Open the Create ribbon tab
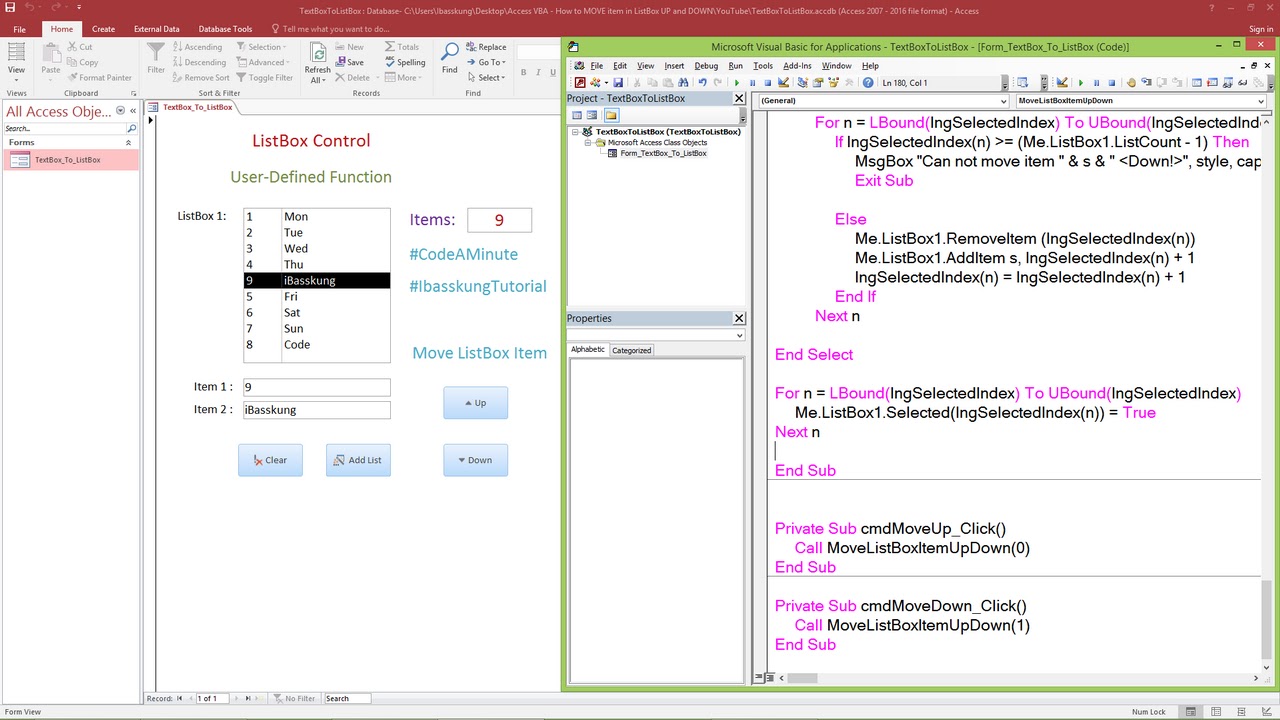 point(103,29)
